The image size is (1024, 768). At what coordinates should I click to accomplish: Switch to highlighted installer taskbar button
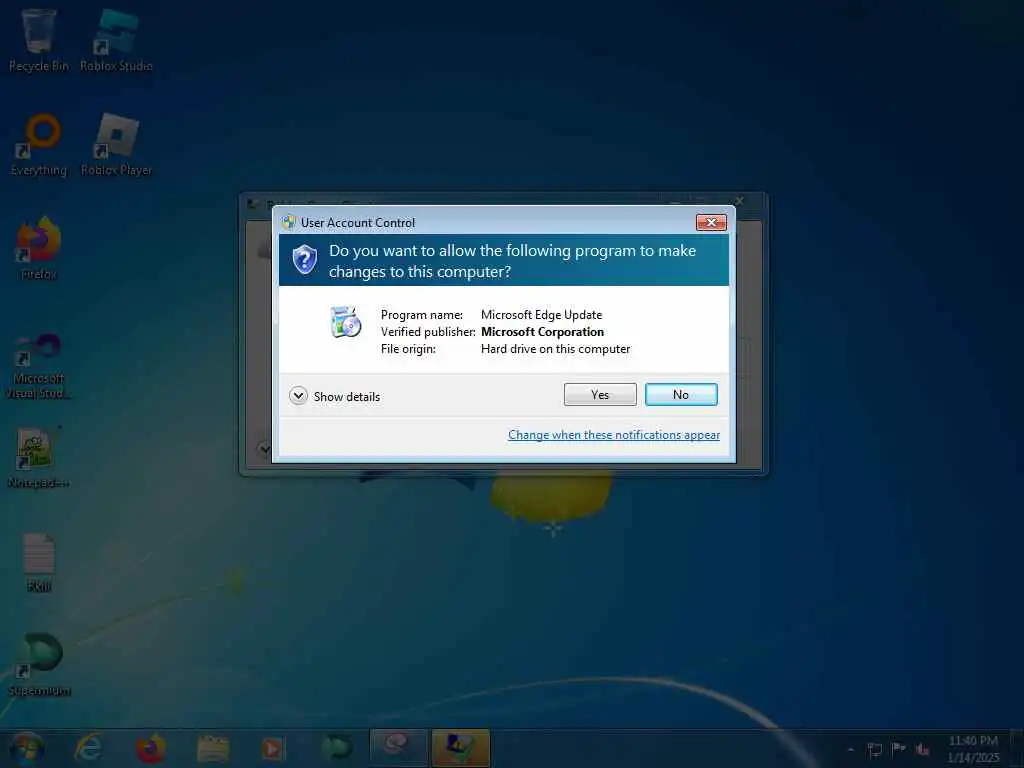click(460, 748)
